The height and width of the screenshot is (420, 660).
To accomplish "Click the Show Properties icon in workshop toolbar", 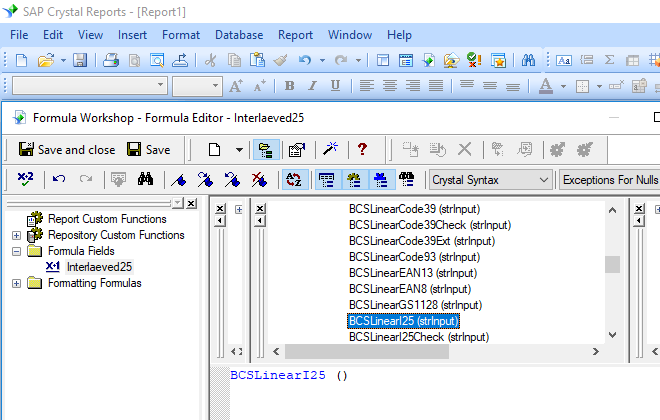I will [297, 149].
